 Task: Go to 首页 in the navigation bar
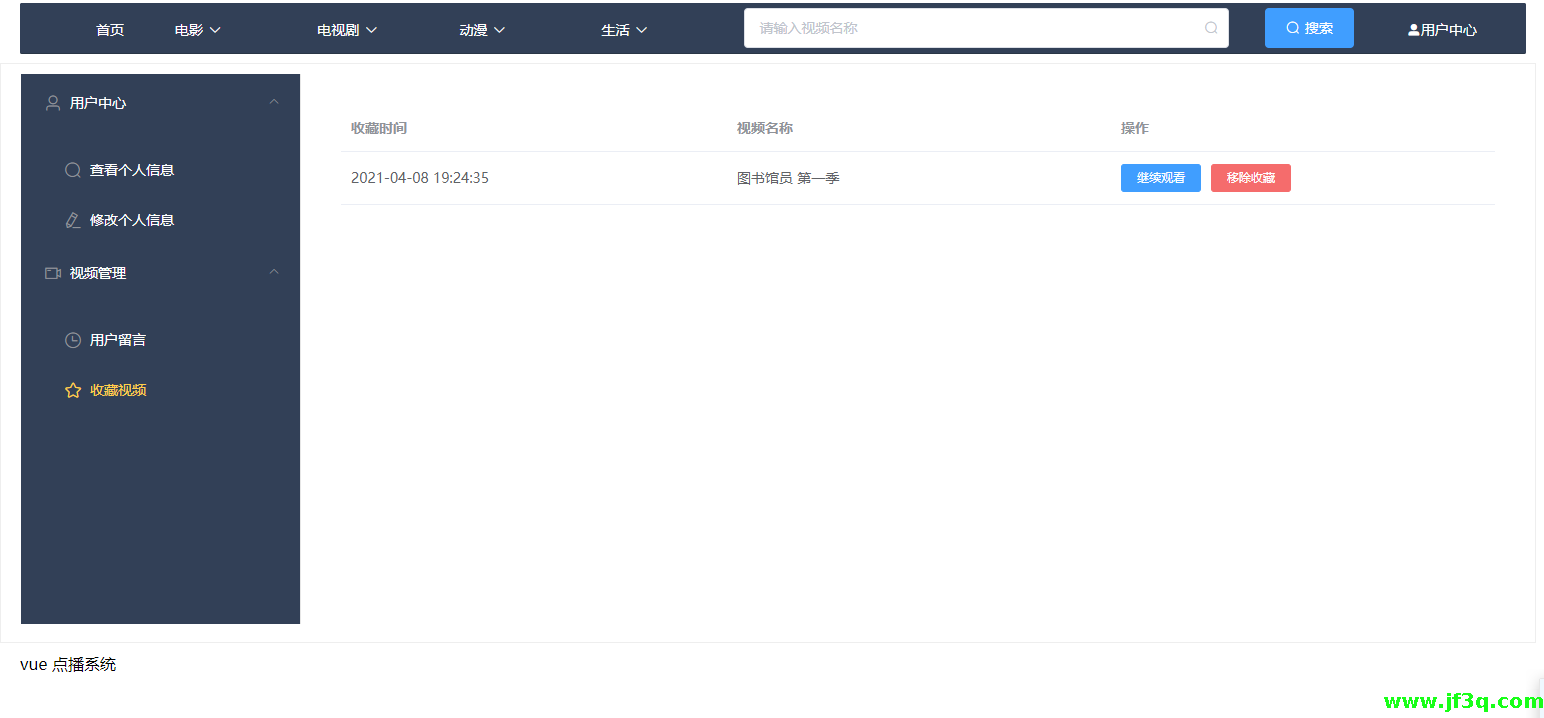point(110,30)
